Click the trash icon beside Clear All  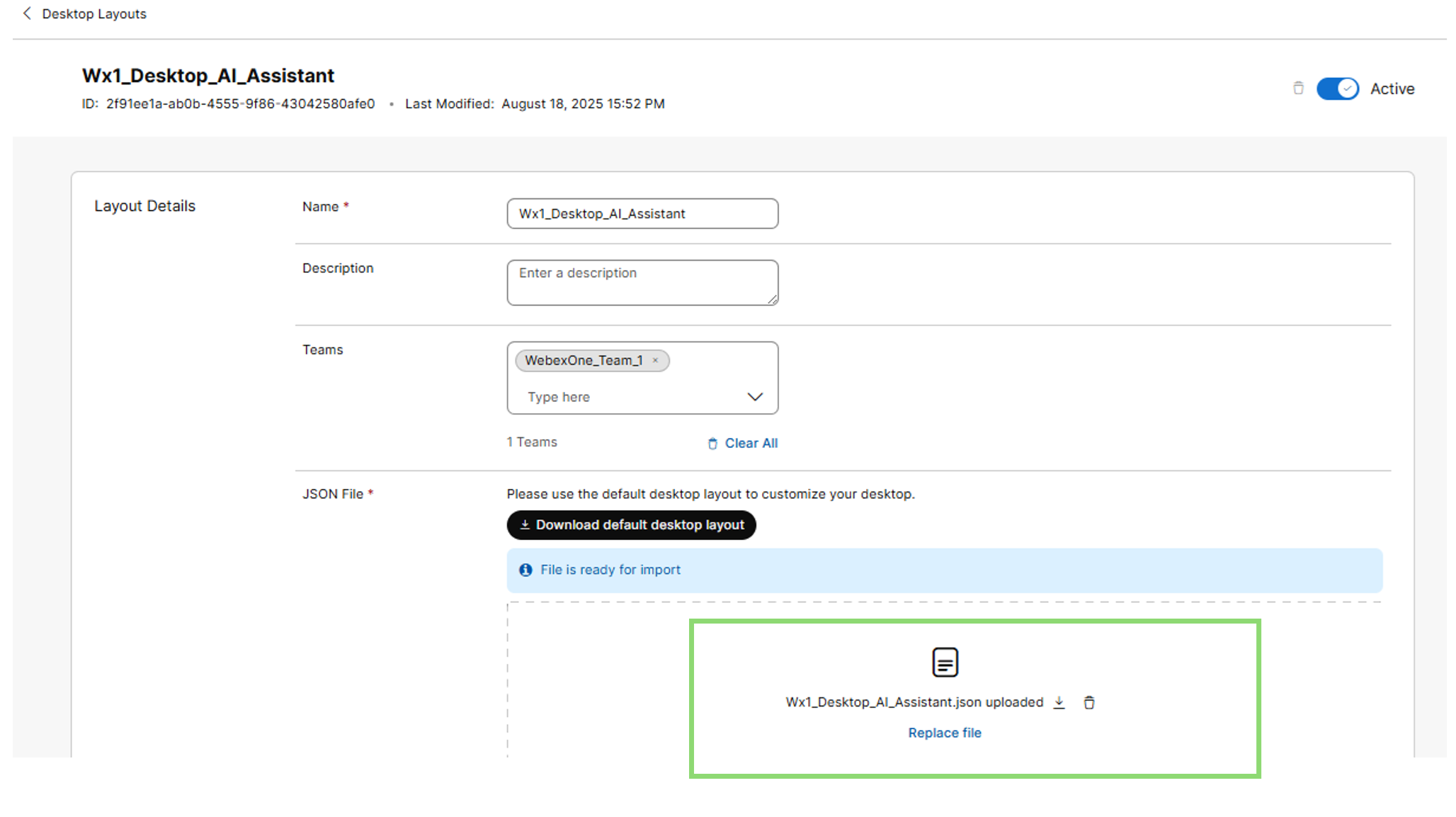coord(712,444)
